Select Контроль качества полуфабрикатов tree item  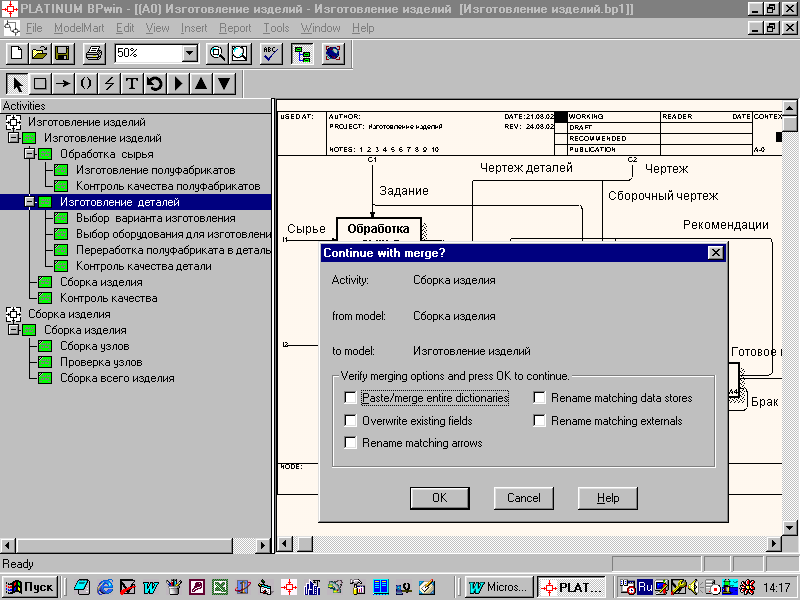pyautogui.click(x=168, y=186)
